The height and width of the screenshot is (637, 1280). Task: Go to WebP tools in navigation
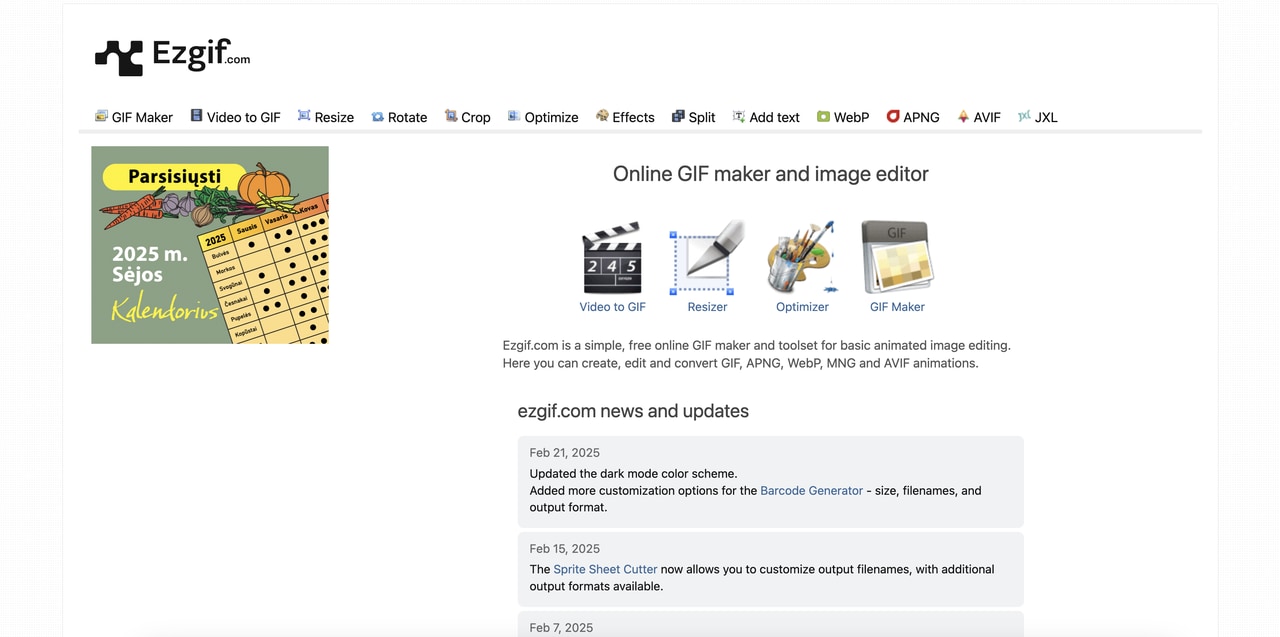(843, 117)
